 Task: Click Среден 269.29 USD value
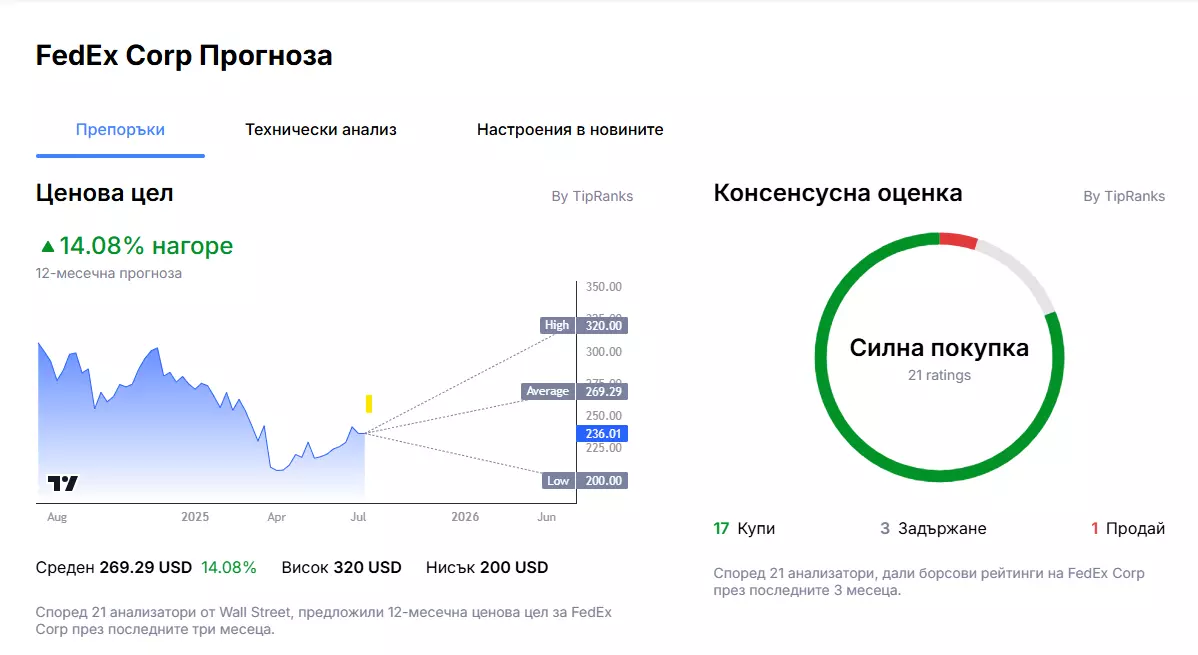(x=114, y=568)
